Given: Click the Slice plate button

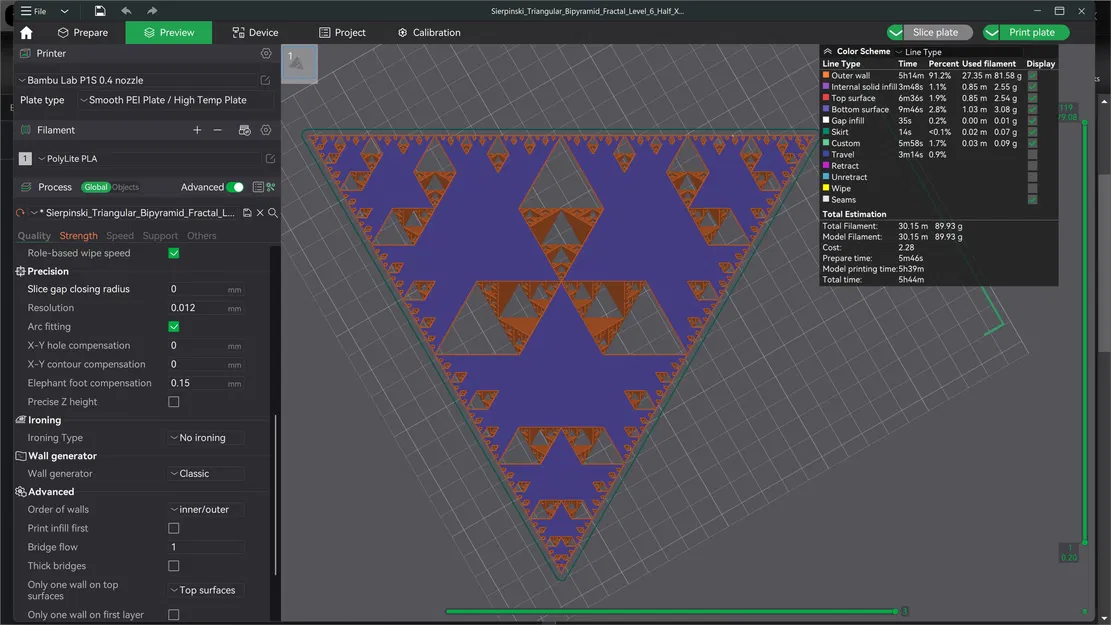Looking at the screenshot, I should 936,32.
